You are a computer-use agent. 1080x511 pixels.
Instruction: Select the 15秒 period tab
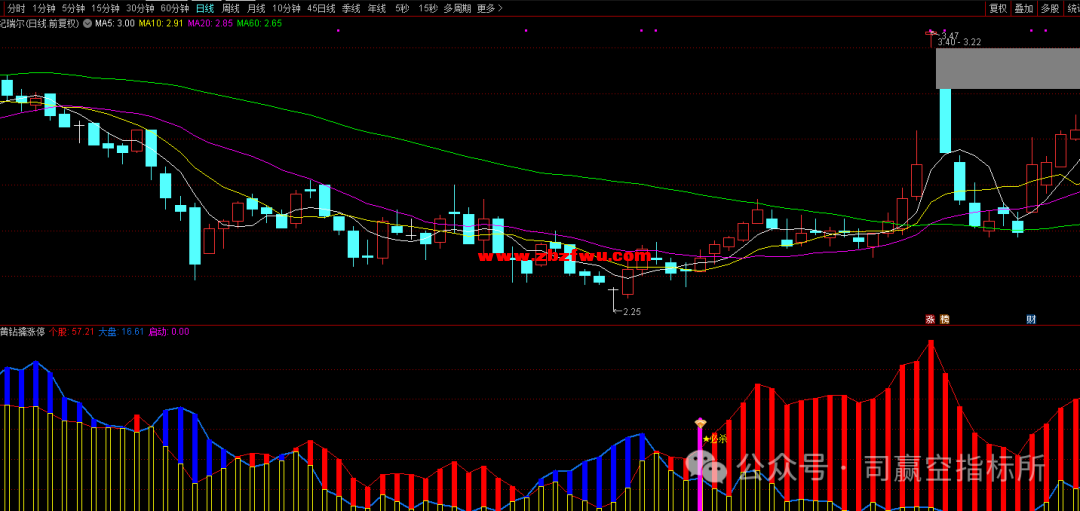coord(428,9)
